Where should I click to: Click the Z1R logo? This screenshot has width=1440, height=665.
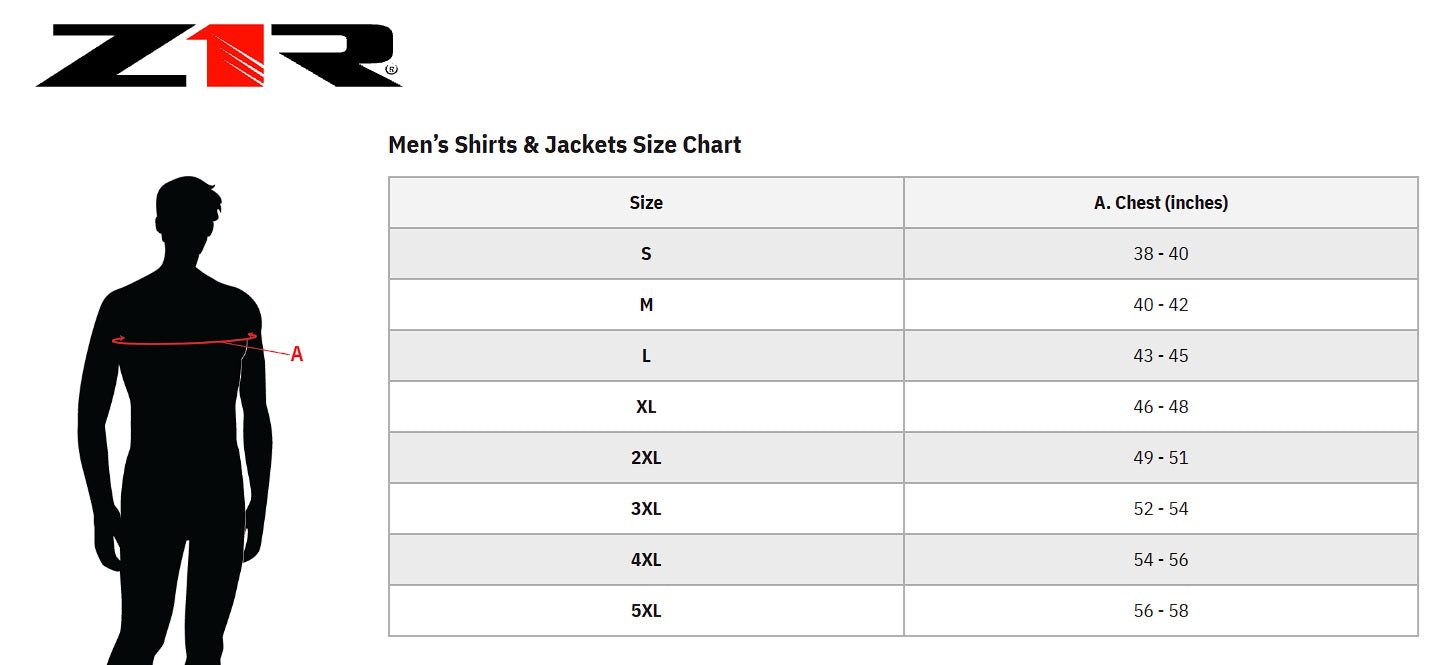tap(218, 56)
